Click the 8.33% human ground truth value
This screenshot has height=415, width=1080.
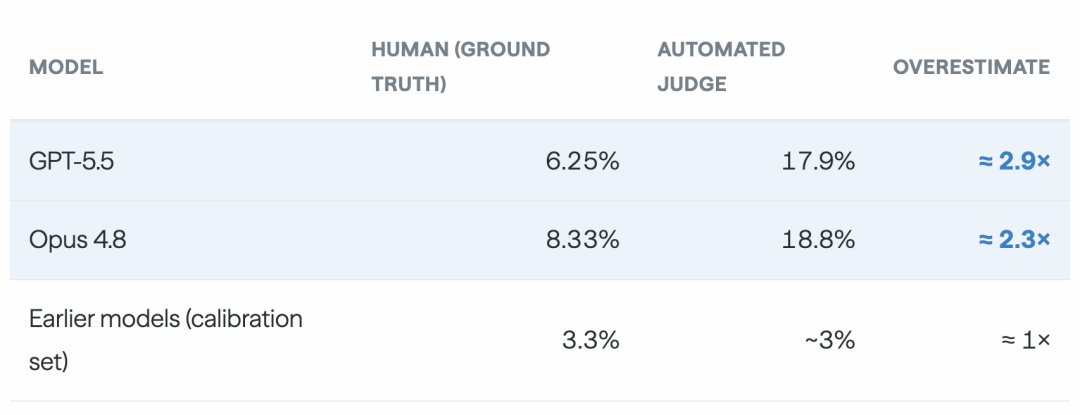pos(583,240)
